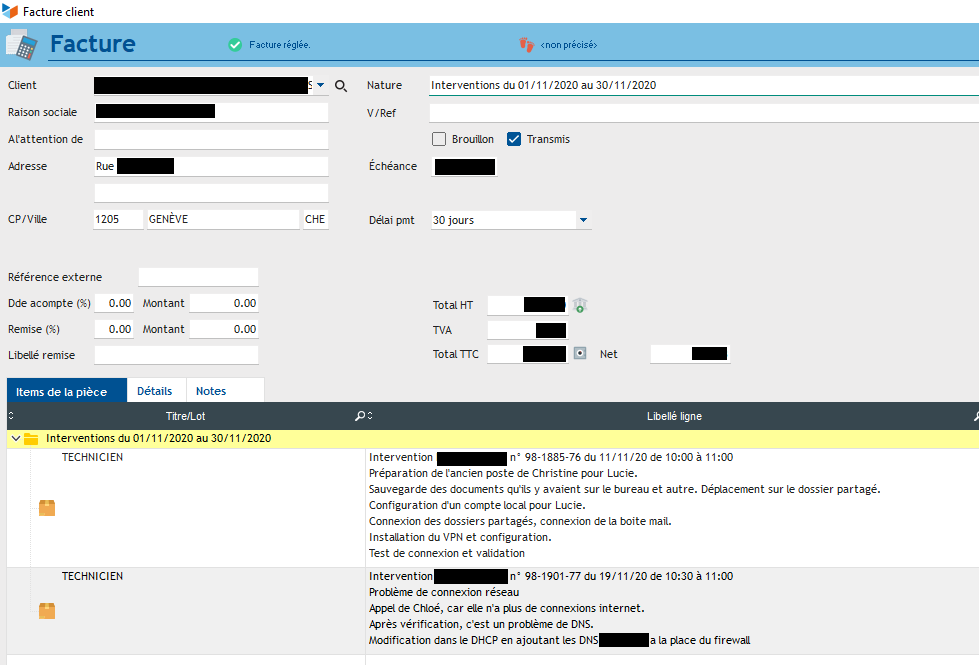Click the package icon of the first TECHNICIEN row

coord(47,508)
